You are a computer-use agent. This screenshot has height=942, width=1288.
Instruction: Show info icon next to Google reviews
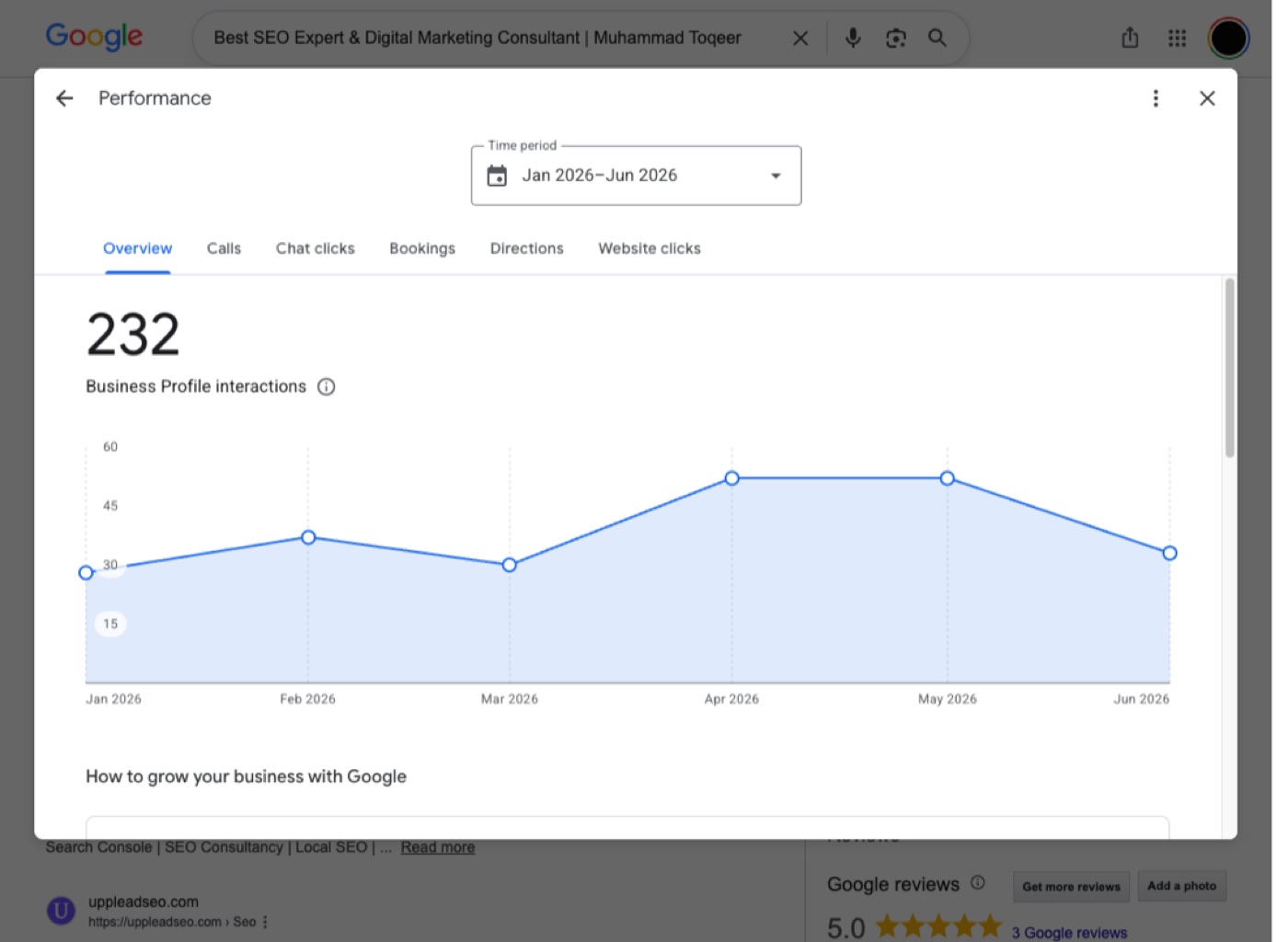(x=978, y=883)
